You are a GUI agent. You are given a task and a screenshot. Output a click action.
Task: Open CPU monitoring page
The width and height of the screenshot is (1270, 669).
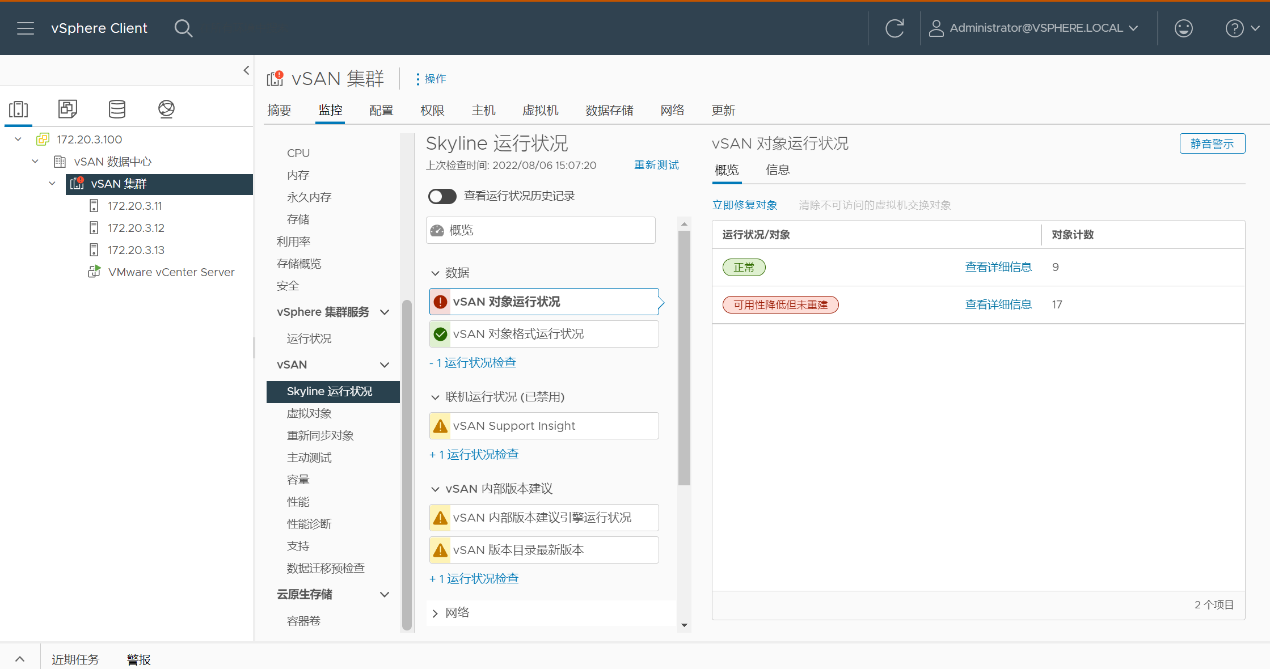(x=298, y=153)
